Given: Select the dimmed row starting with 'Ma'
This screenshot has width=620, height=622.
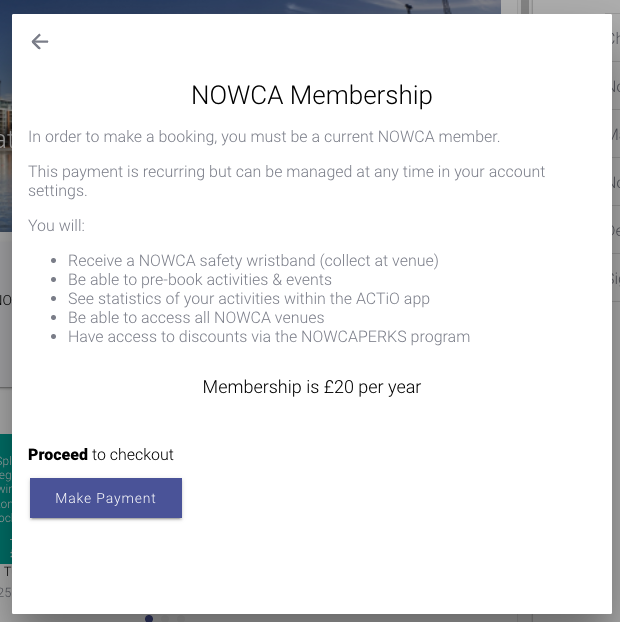Looking at the screenshot, I should 614,134.
